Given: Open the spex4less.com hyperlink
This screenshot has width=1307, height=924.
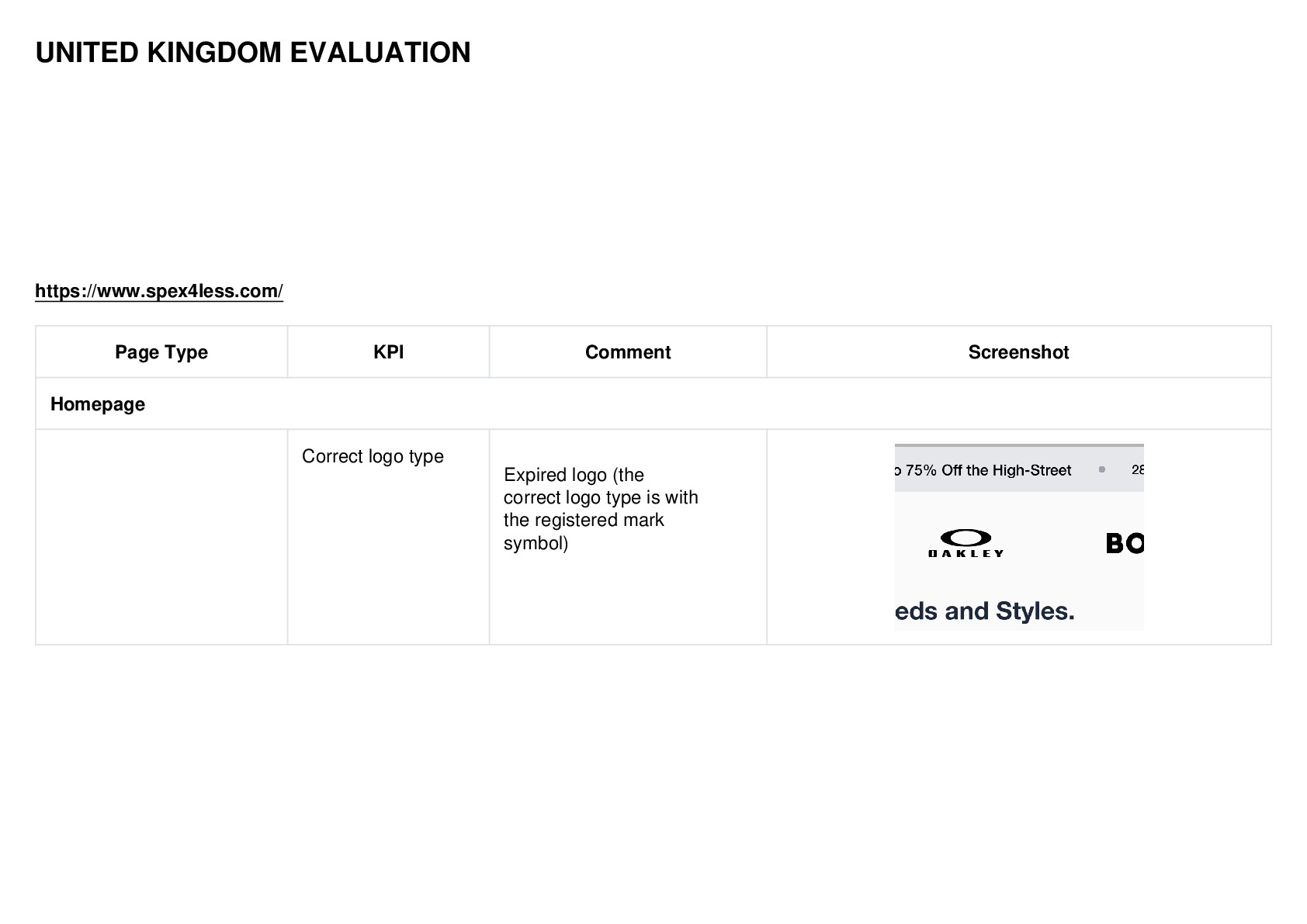Looking at the screenshot, I should tap(159, 291).
